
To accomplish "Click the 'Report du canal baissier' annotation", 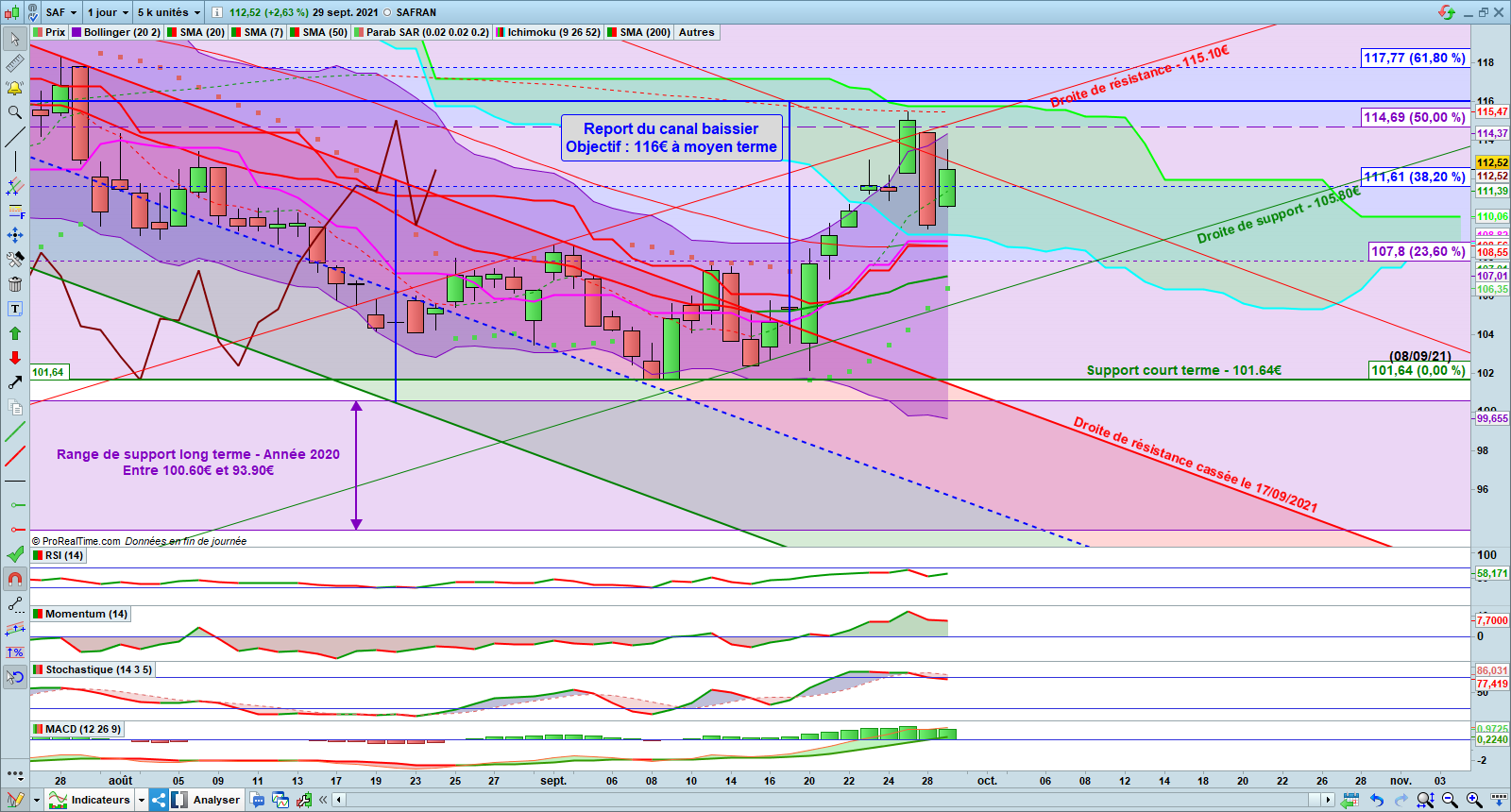I will coord(671,138).
